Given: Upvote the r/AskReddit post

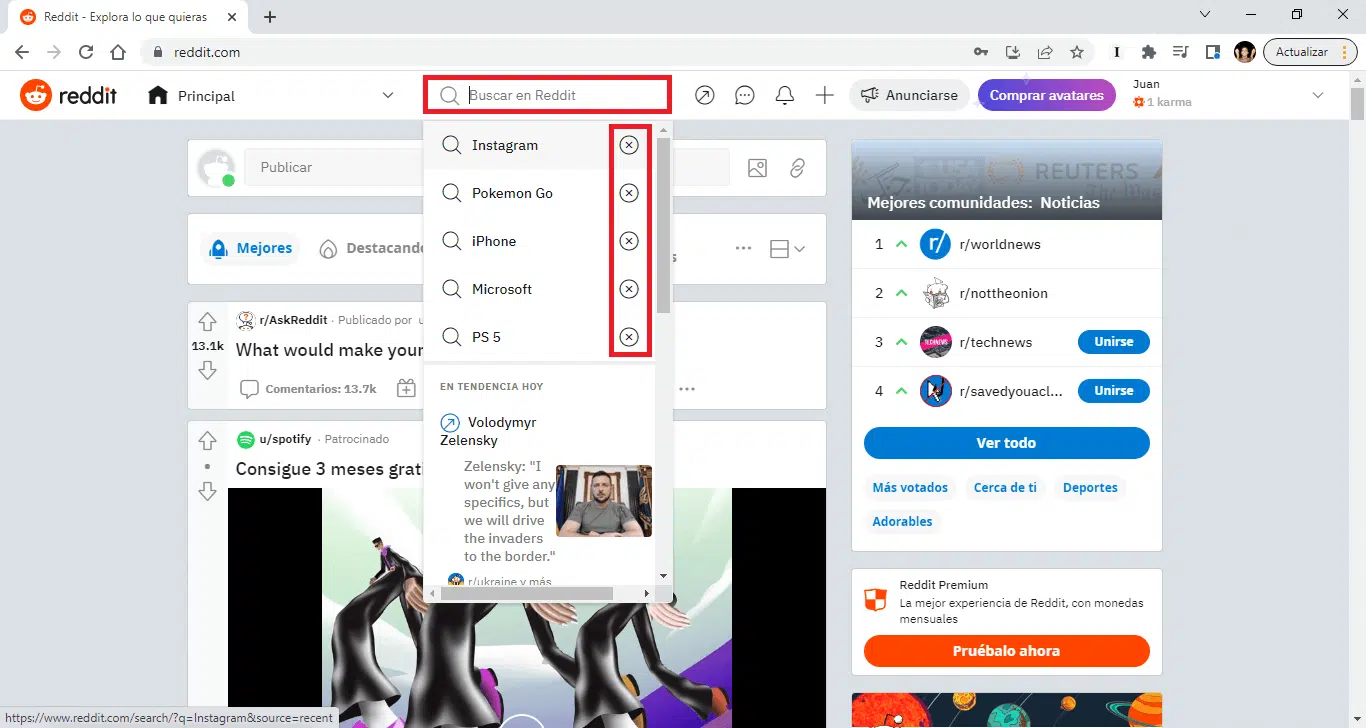Looking at the screenshot, I should tap(207, 322).
